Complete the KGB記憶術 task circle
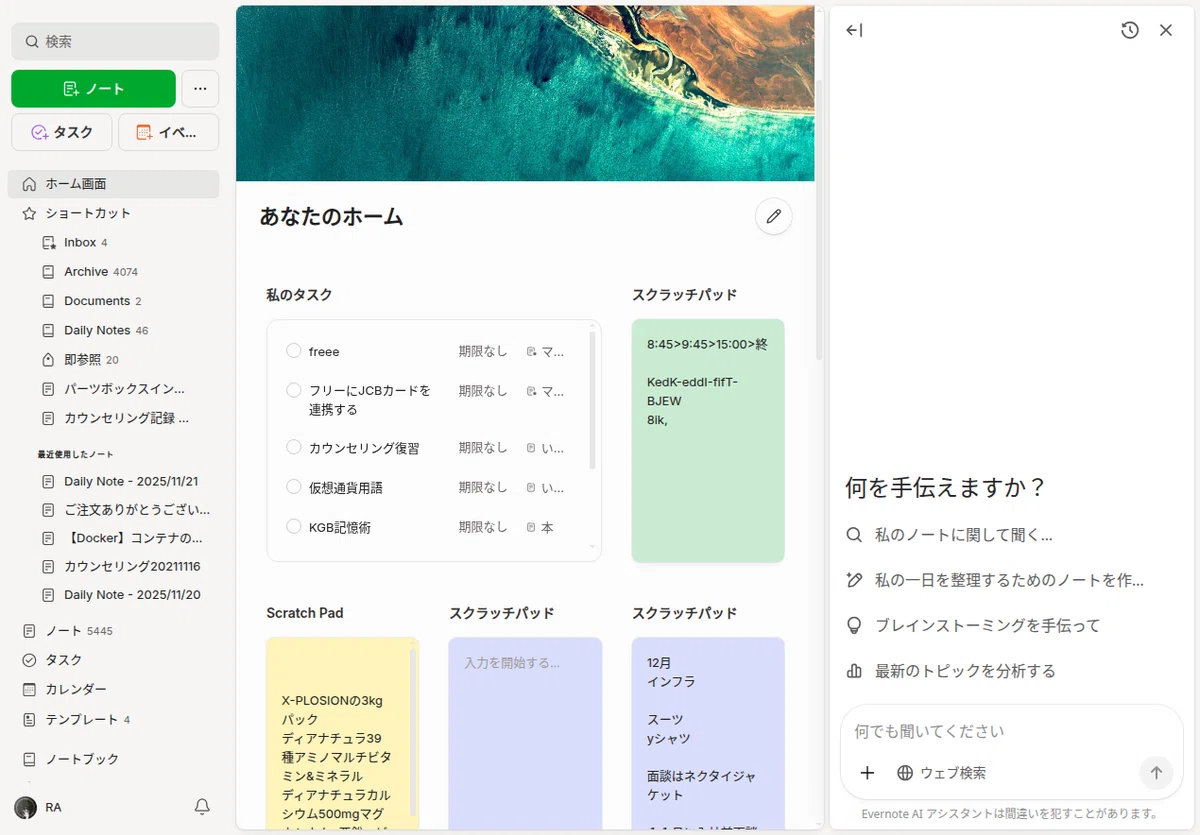The height and width of the screenshot is (835, 1200). [x=294, y=526]
